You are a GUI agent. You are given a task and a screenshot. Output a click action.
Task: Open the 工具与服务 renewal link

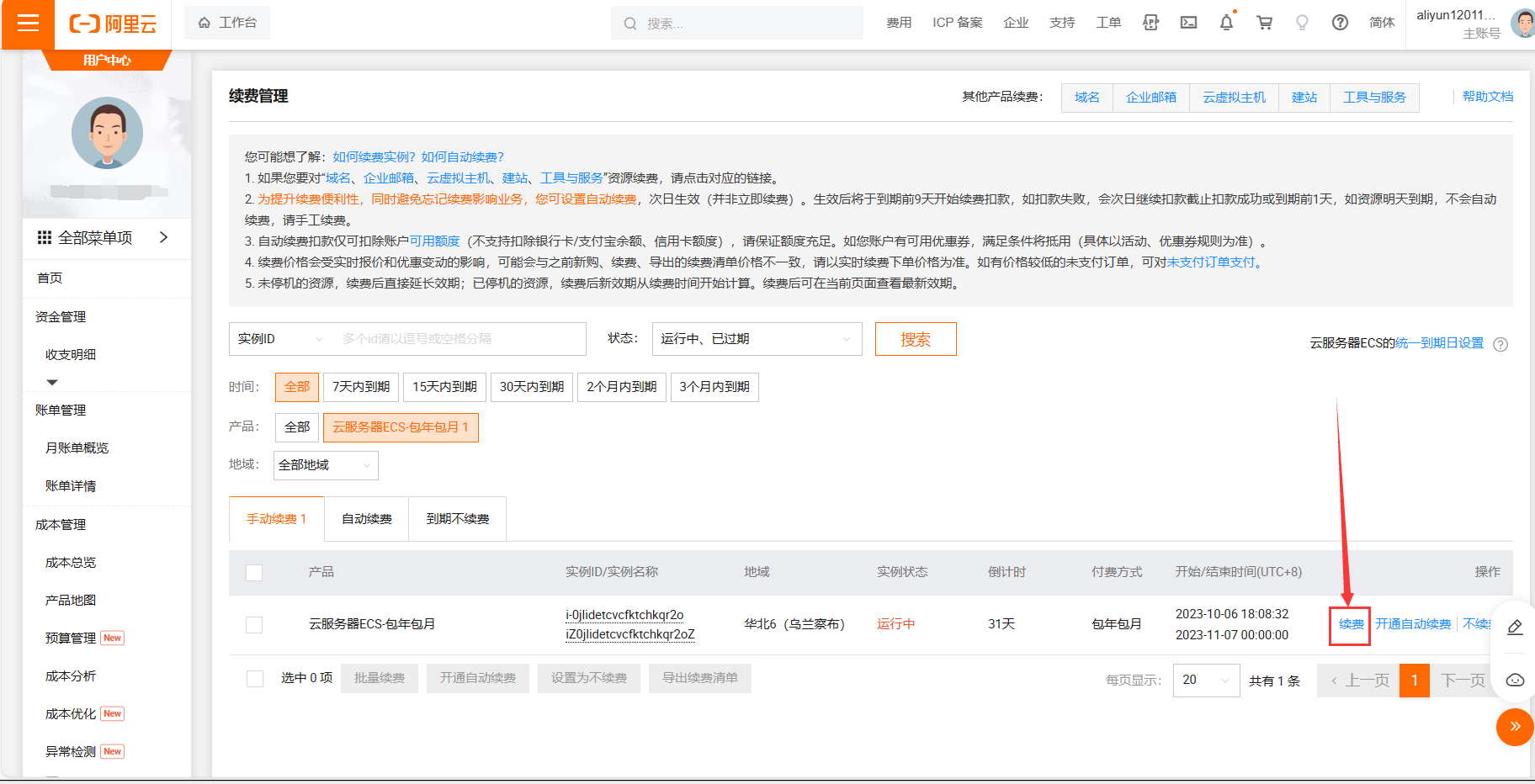pos(1374,98)
